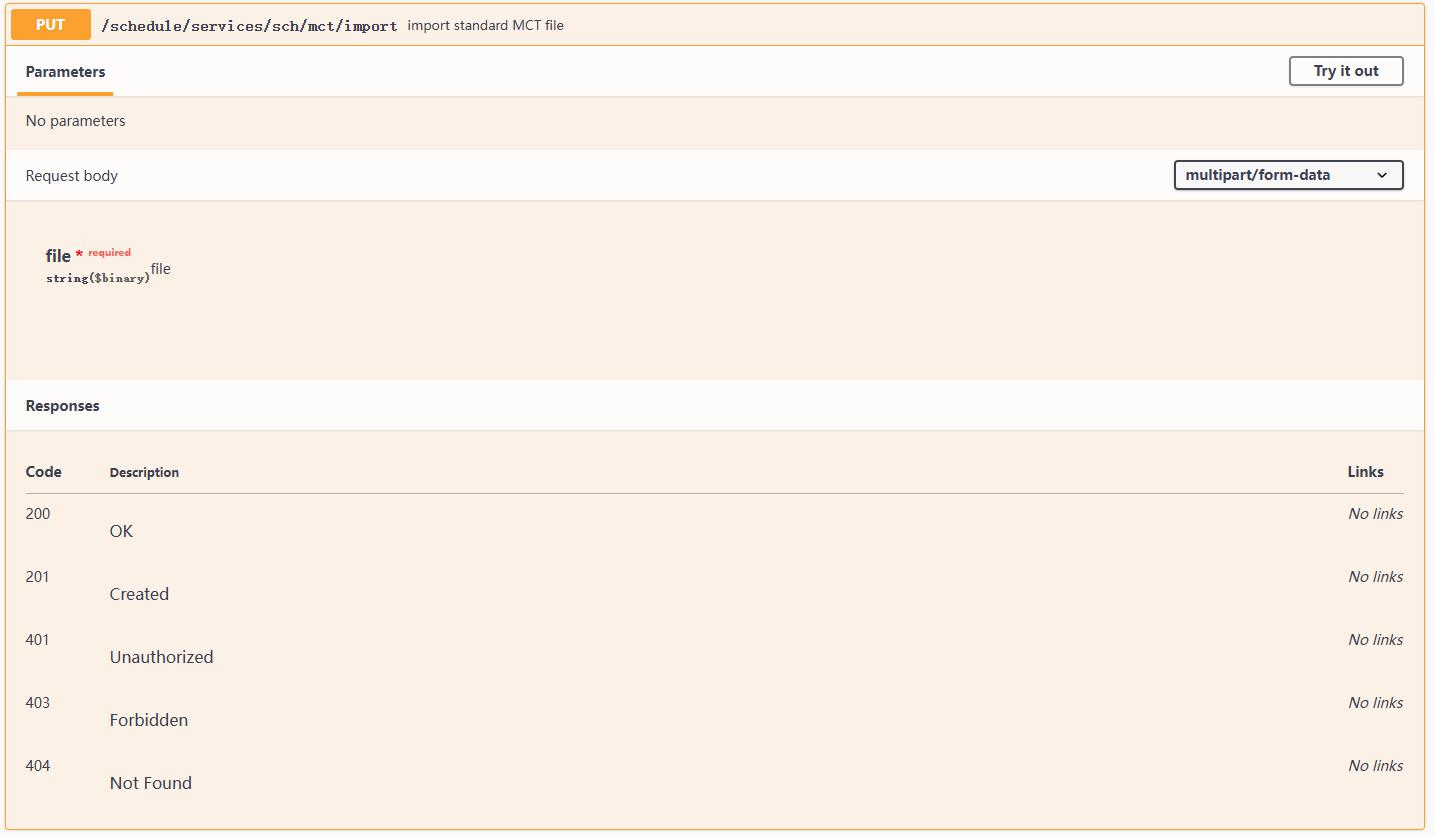1435x837 pixels.
Task: Click the string($binary) type label
Action: pos(98,278)
